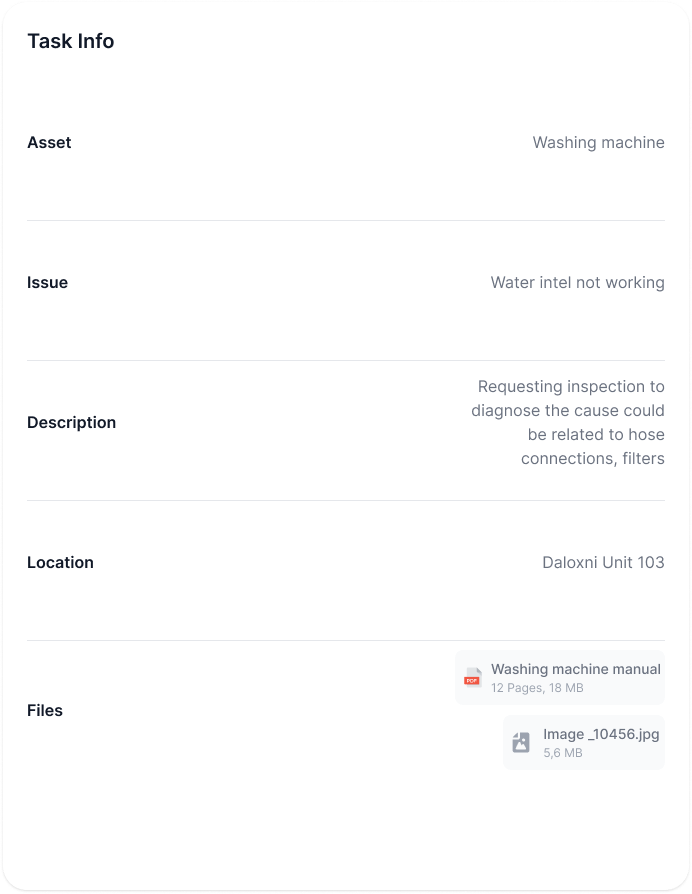Select the Files label

pyautogui.click(x=45, y=710)
